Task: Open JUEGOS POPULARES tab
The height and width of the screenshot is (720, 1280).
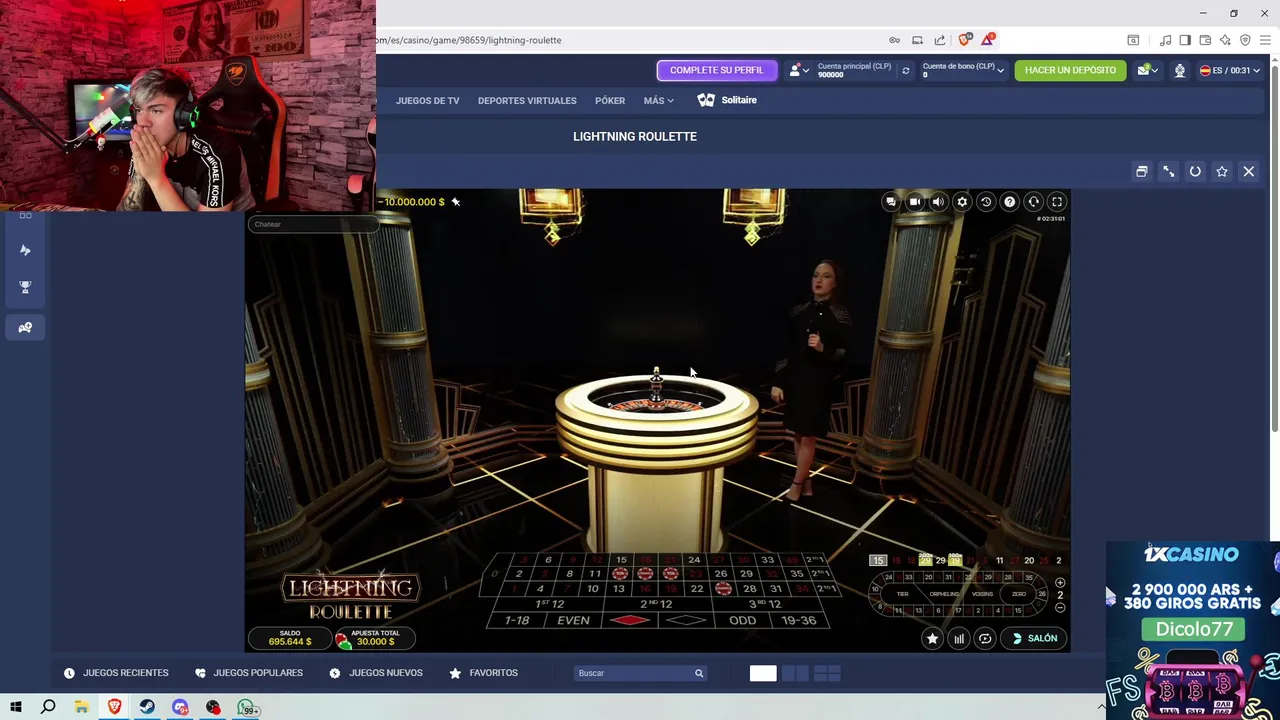Action: (x=249, y=673)
